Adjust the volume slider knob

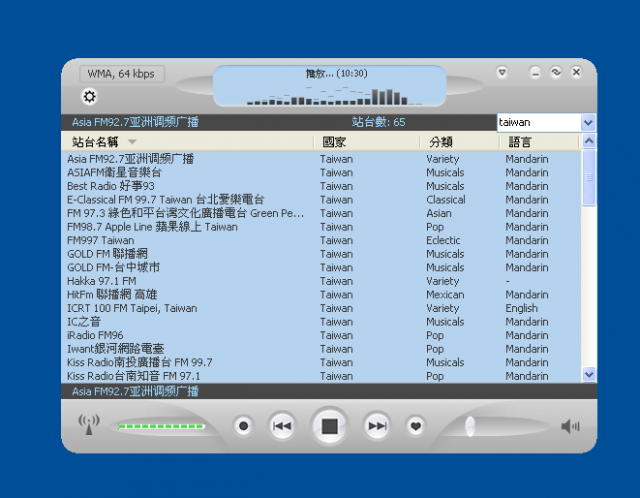point(470,427)
